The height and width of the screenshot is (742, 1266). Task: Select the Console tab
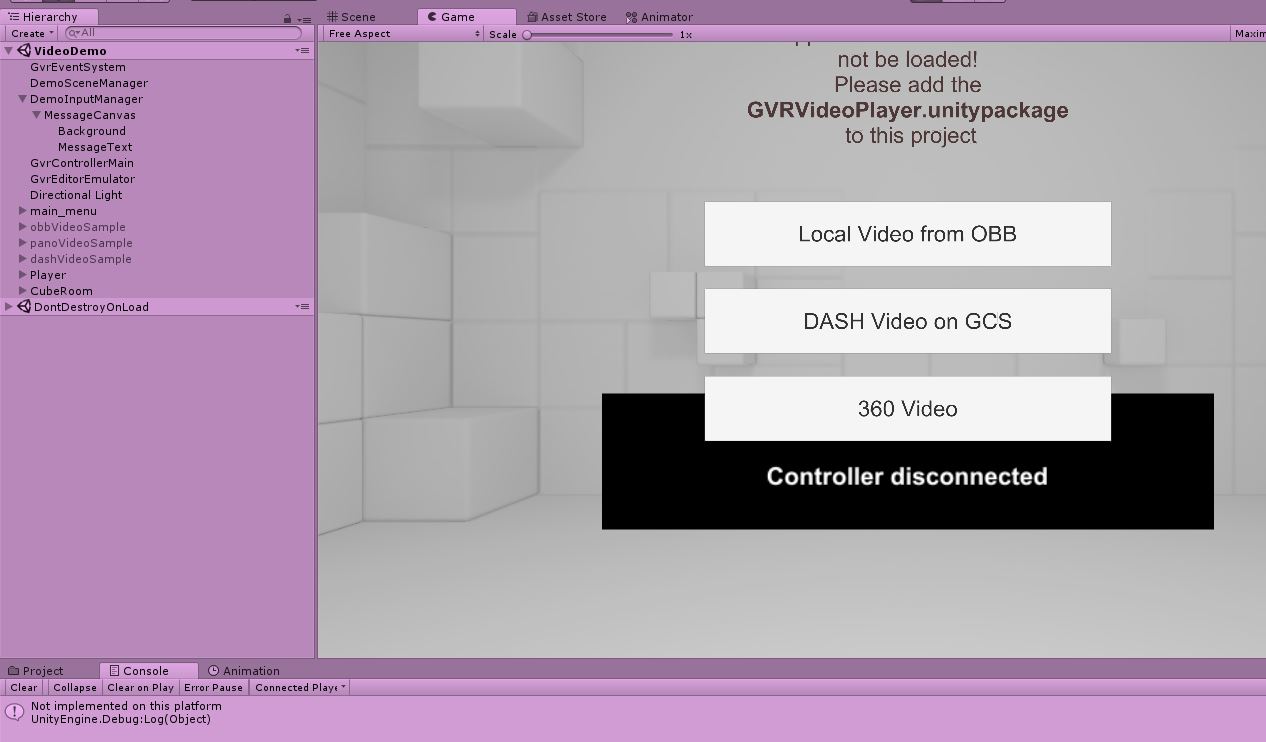[x=147, y=670]
